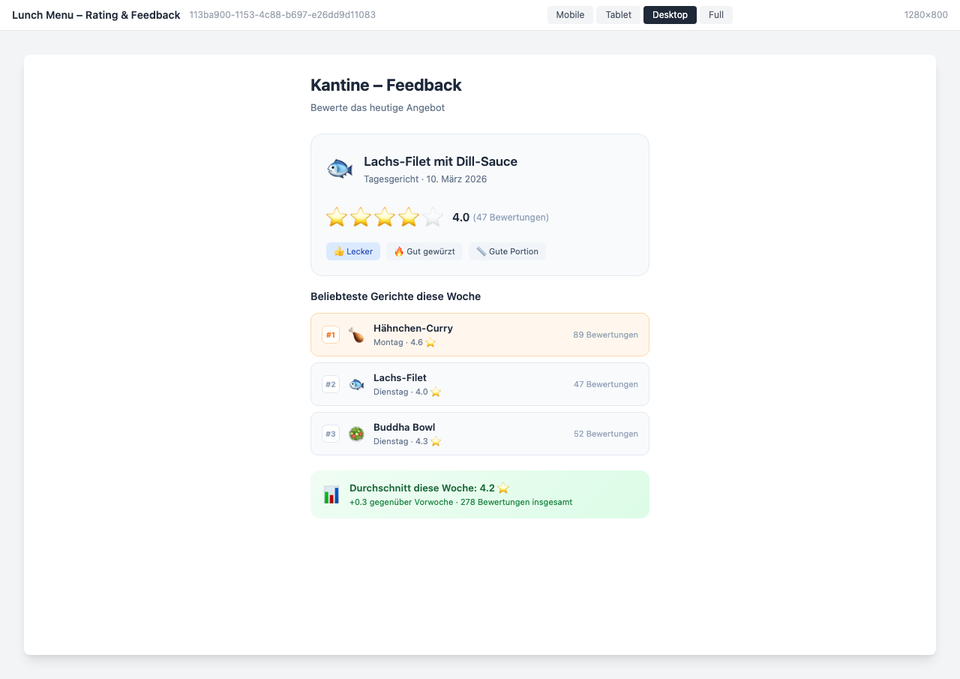
Task: Click the #1 rank badge
Action: [330, 335]
